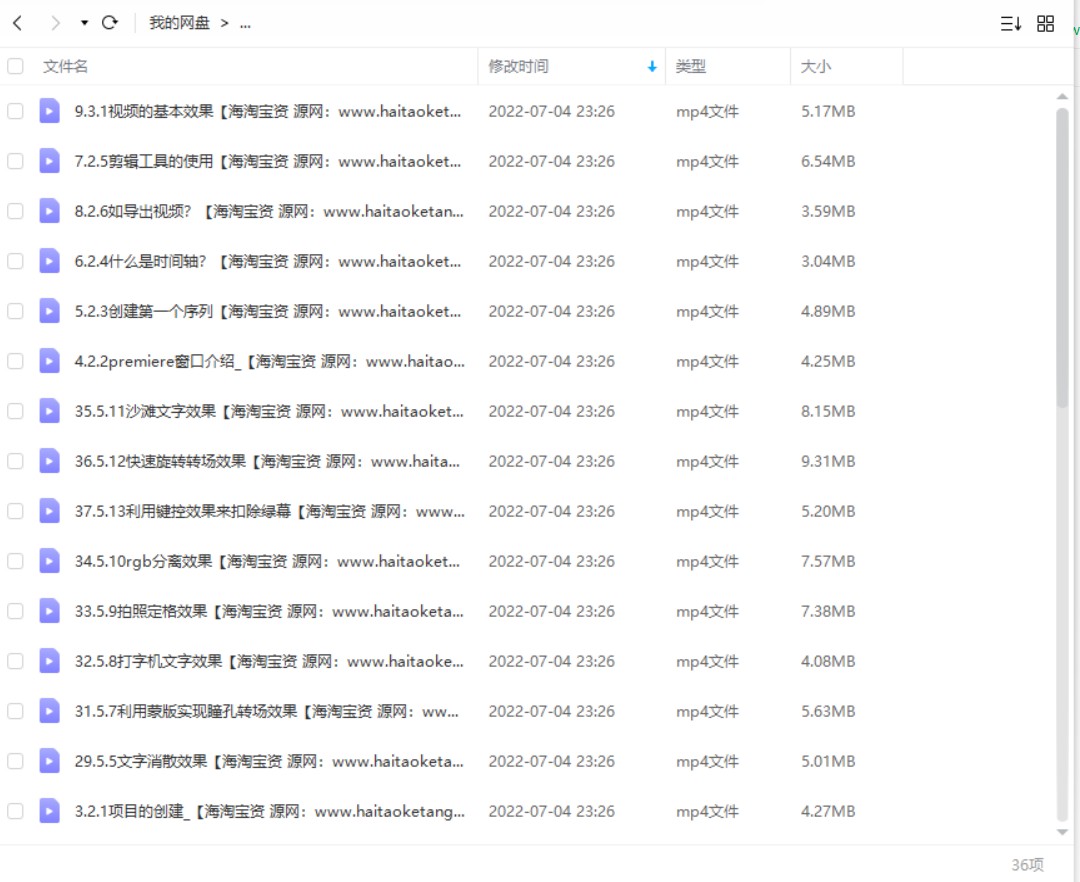Click the 7.57MB size cell
This screenshot has height=882, width=1080.
tap(828, 561)
